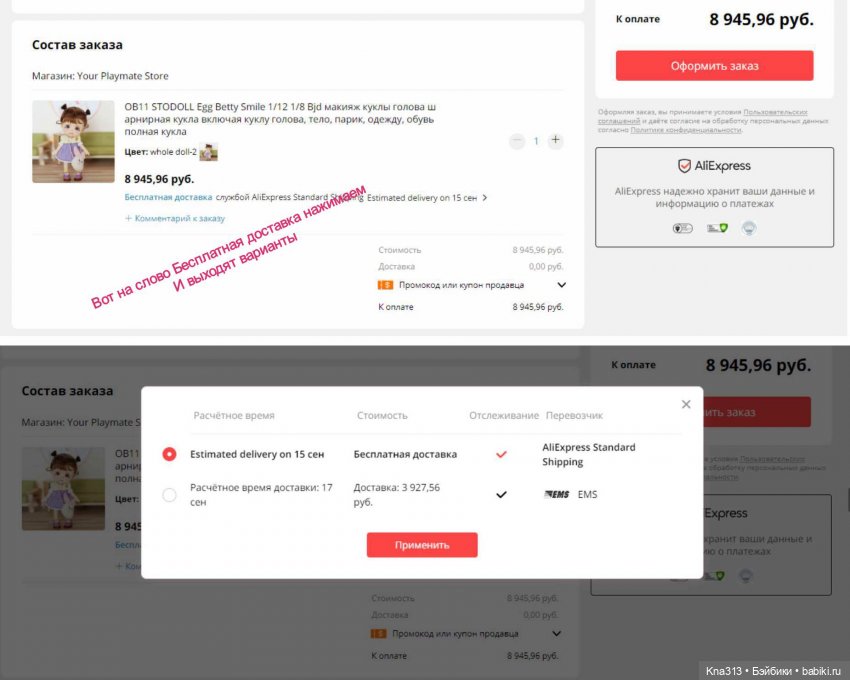Click the first payment security badge icon
The height and width of the screenshot is (680, 850).
click(682, 228)
